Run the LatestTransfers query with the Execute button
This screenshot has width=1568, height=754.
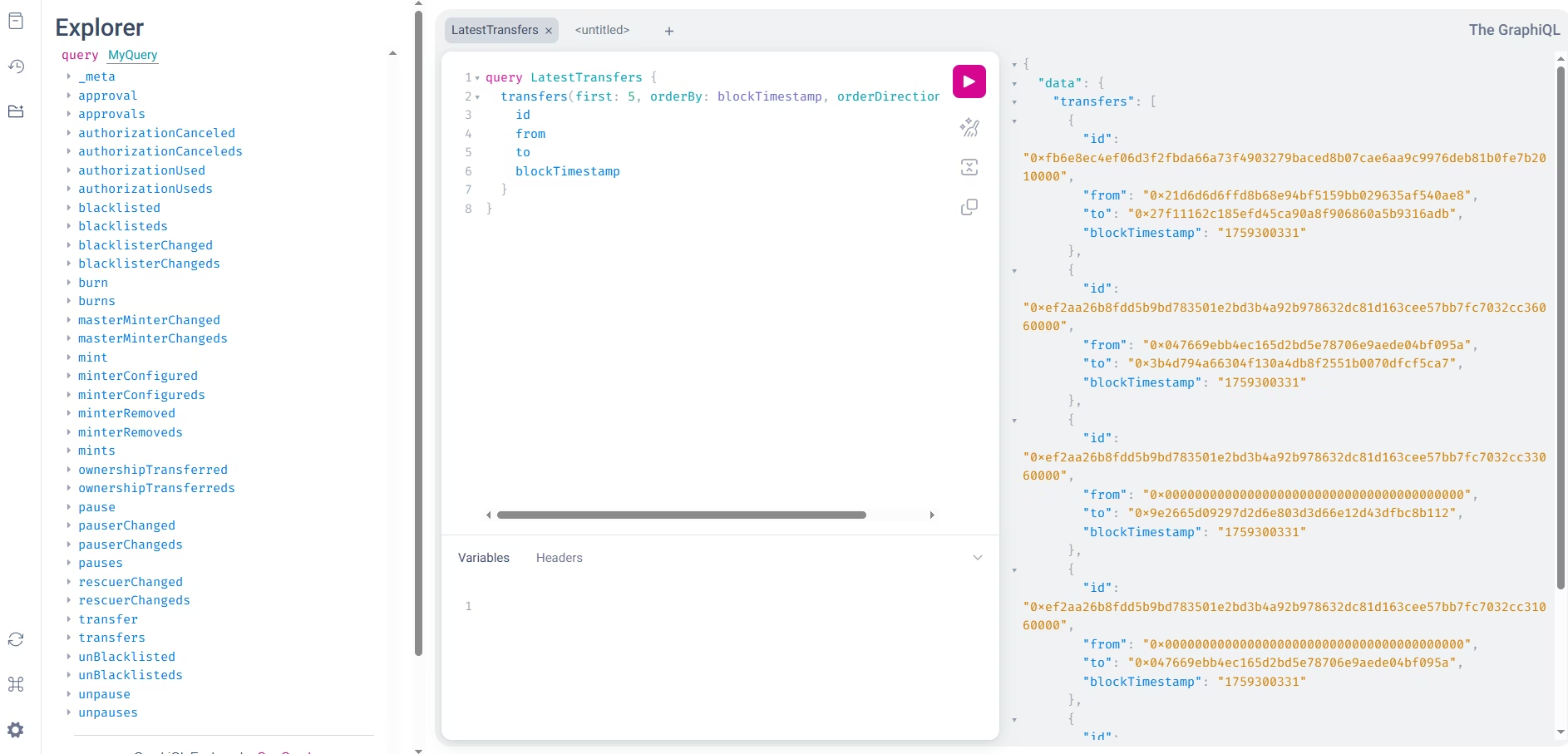pyautogui.click(x=969, y=81)
